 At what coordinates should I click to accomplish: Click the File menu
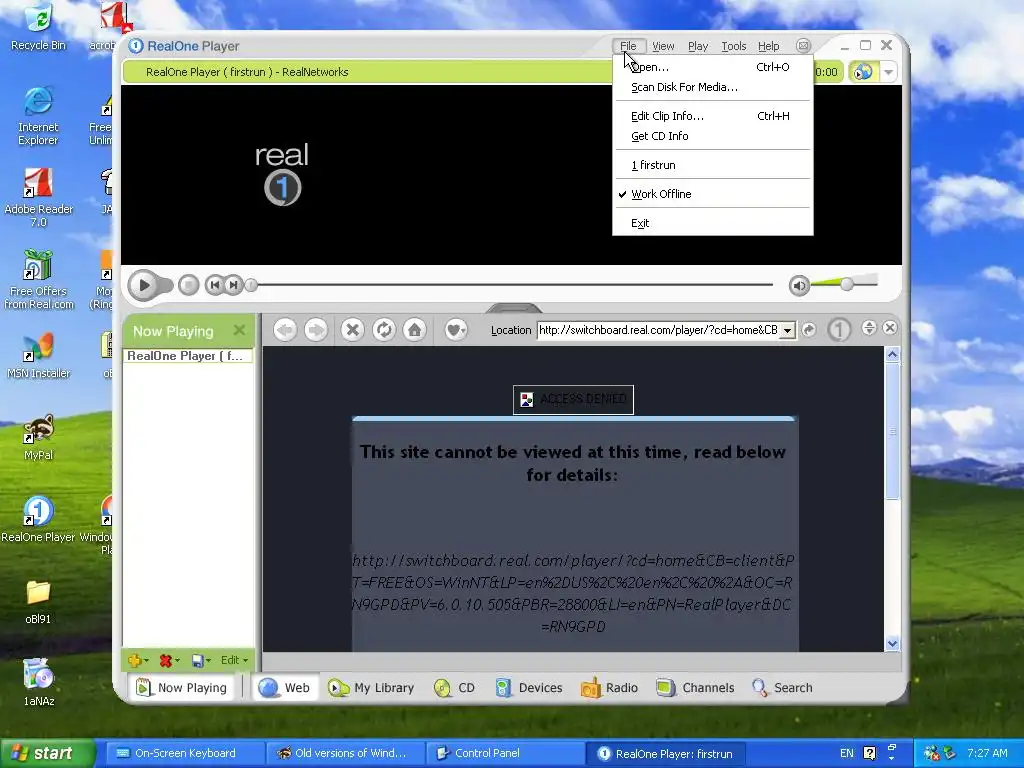tap(628, 46)
